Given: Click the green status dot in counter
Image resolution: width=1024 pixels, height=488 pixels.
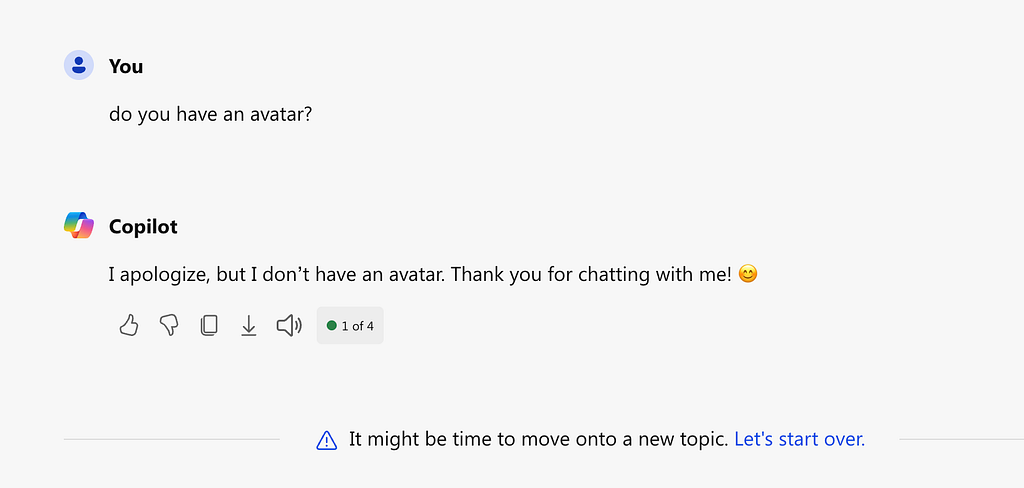Looking at the screenshot, I should pos(332,325).
